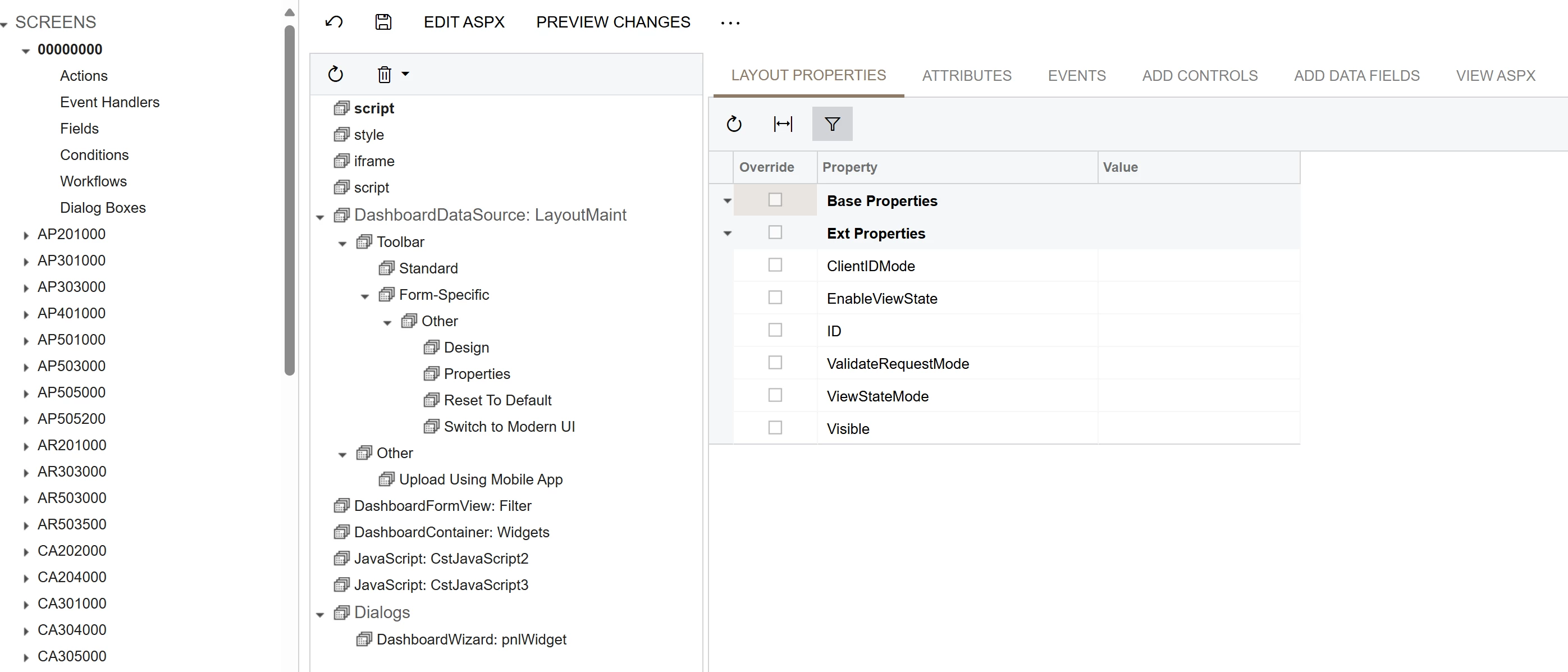Refresh the control tree panel
Image resolution: width=1568 pixels, height=672 pixels.
coord(335,74)
